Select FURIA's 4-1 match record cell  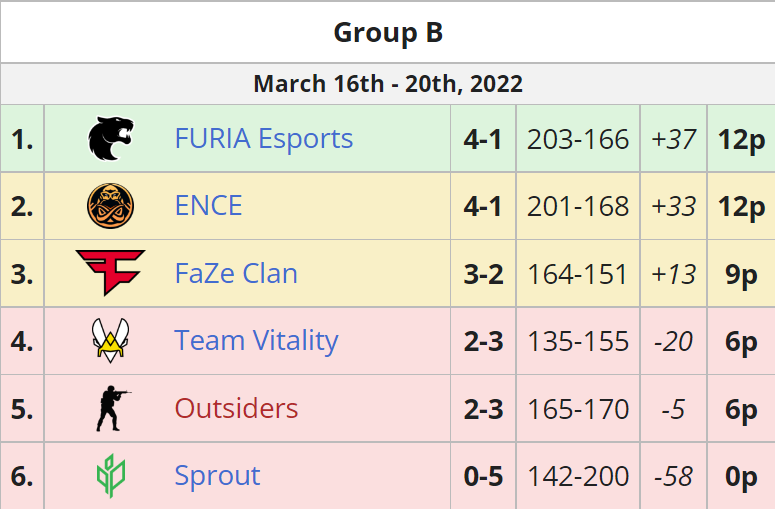[483, 138]
